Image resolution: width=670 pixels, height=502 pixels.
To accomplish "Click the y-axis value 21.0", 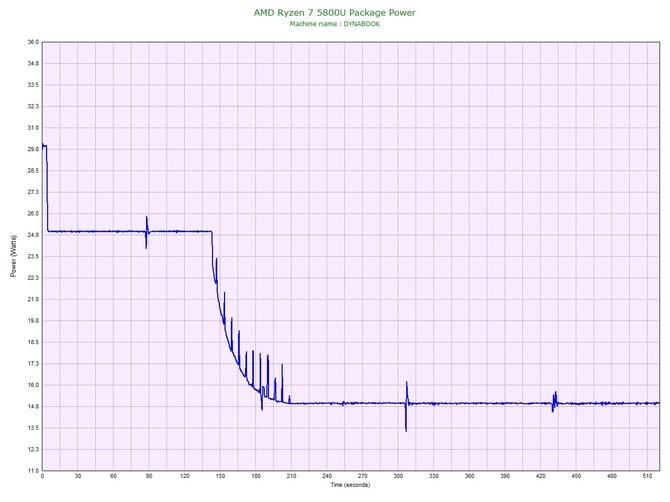I will (33, 299).
